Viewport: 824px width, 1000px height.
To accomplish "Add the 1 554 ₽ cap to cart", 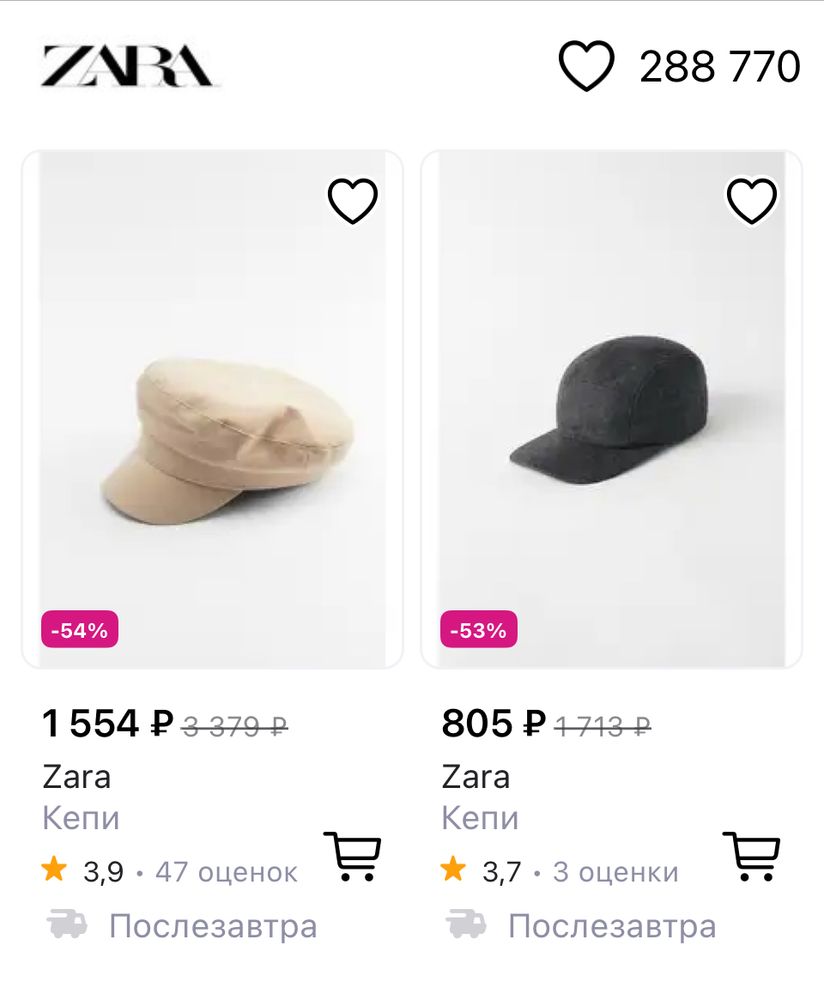I will click(352, 856).
